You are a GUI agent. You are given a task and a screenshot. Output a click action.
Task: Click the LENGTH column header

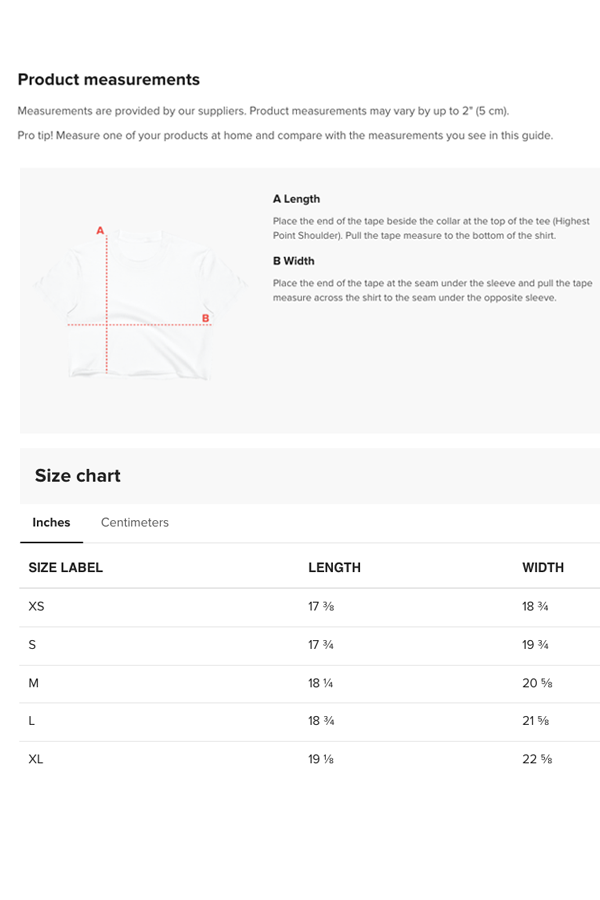pos(334,567)
